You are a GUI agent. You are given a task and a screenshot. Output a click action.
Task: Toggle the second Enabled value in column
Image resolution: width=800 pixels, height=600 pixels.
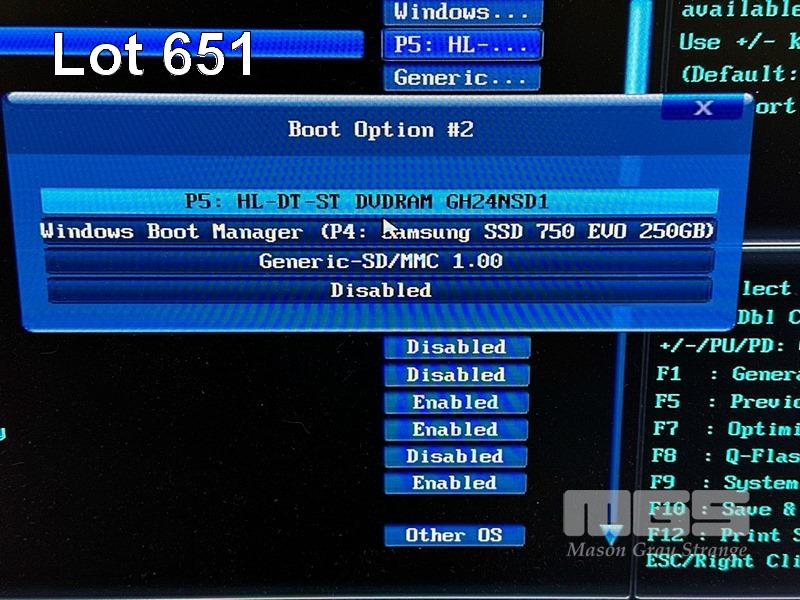(x=456, y=429)
